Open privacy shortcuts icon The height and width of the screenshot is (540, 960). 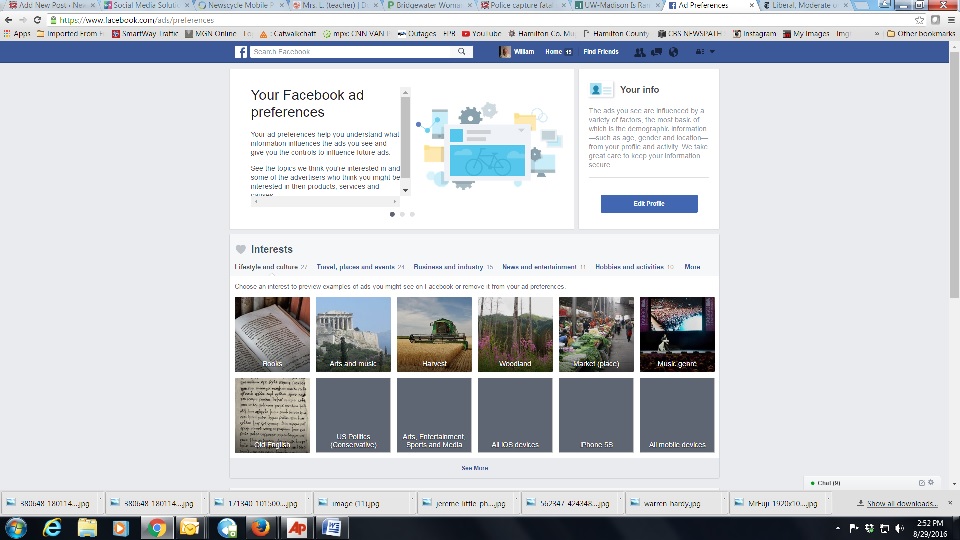[700, 52]
